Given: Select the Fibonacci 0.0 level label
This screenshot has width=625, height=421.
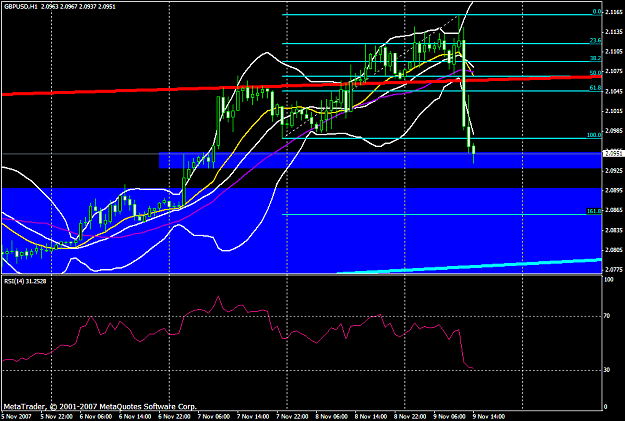Looking at the screenshot, I should point(597,12).
